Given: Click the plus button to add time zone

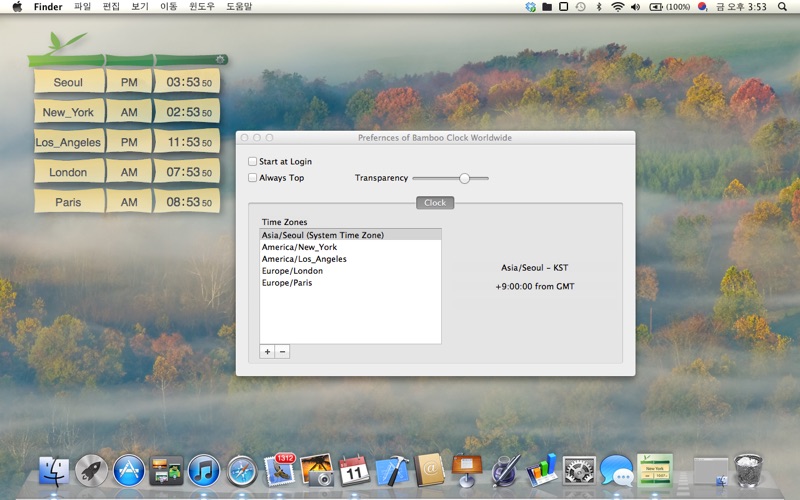Looking at the screenshot, I should (267, 352).
